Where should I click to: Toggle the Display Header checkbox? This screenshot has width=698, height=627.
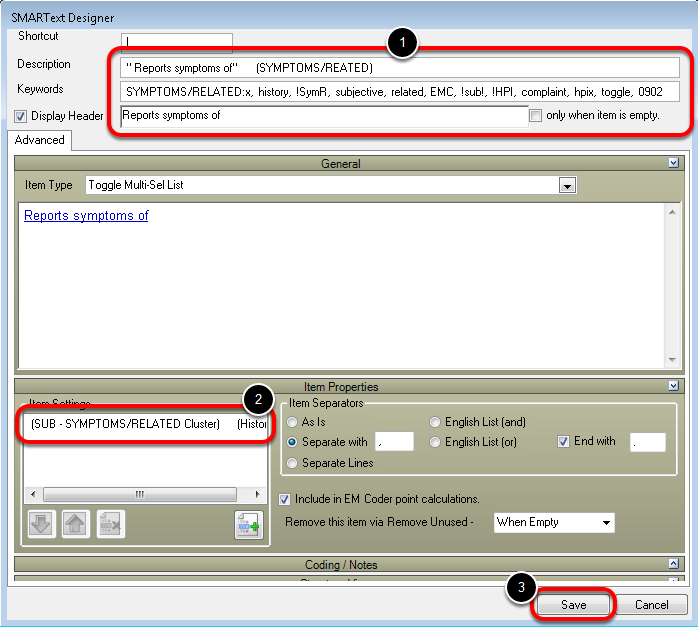click(x=20, y=117)
